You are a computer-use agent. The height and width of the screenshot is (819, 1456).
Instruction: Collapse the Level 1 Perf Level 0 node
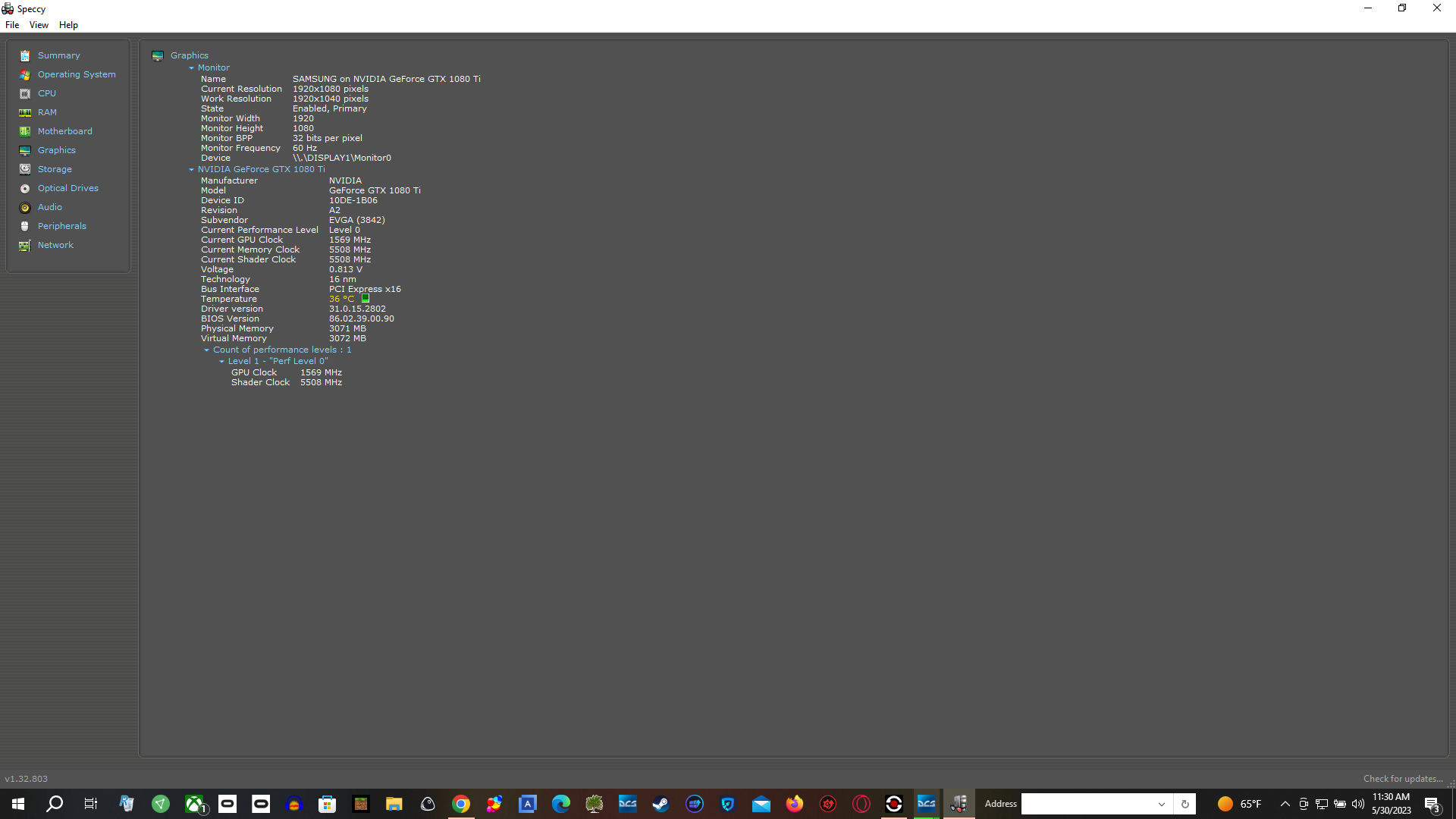point(221,362)
